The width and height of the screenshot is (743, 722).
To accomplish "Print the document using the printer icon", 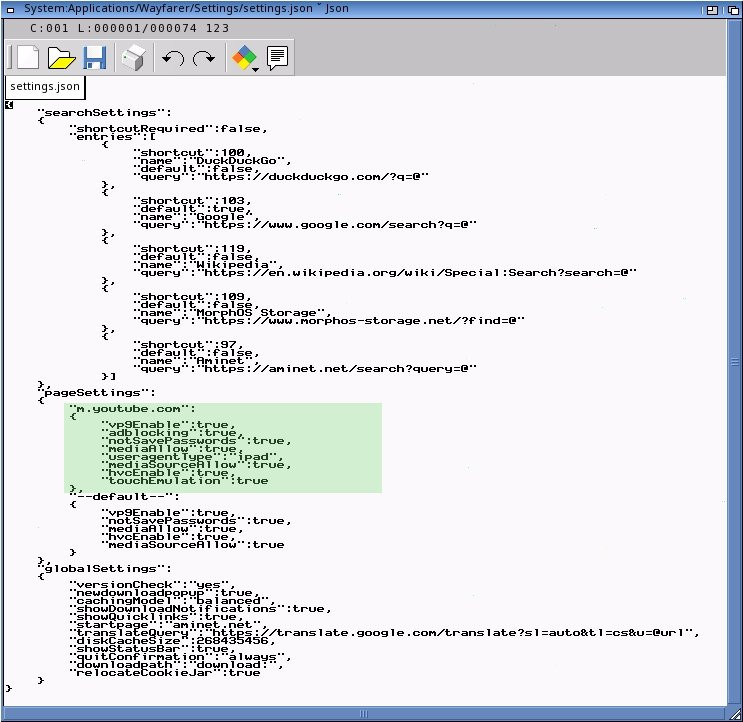I will (133, 59).
